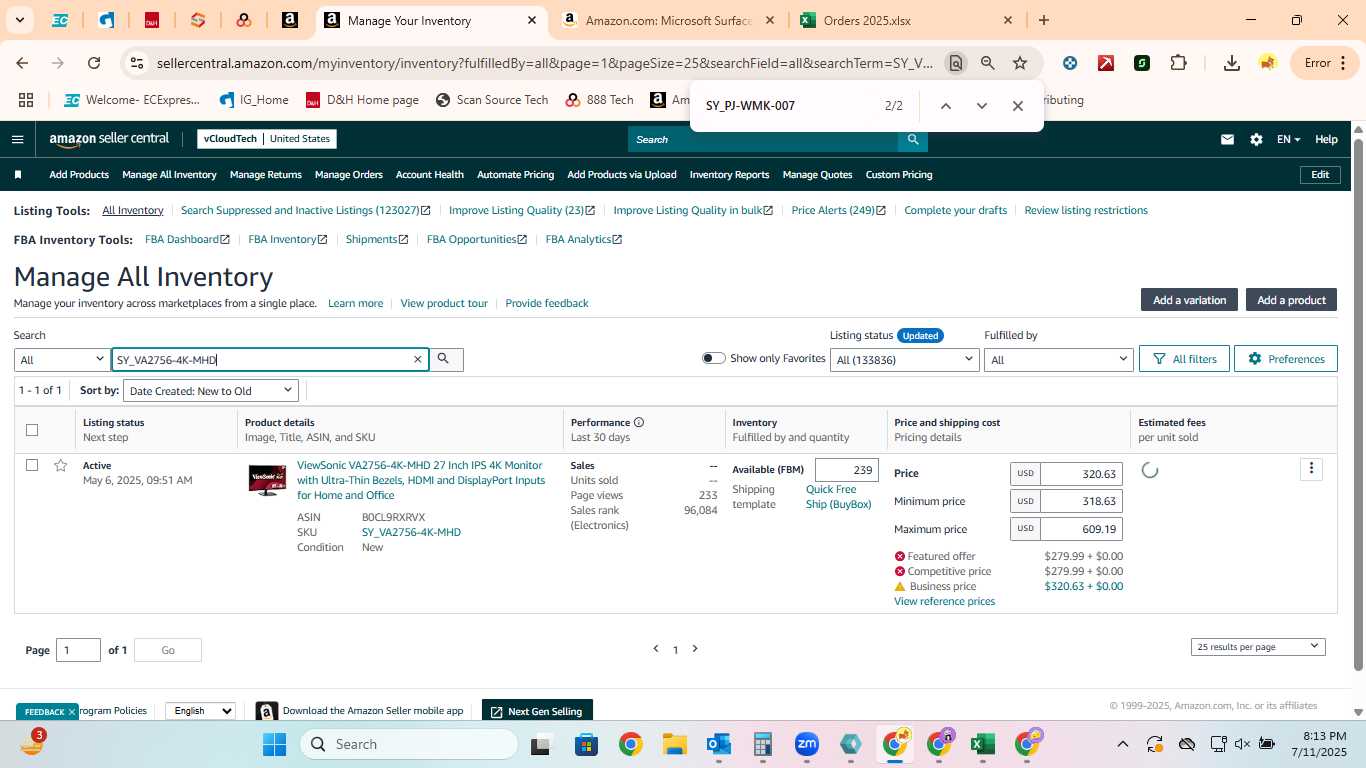Click into Maximum price 609.19 field
Screen dimensions: 1366x768
(1081, 529)
